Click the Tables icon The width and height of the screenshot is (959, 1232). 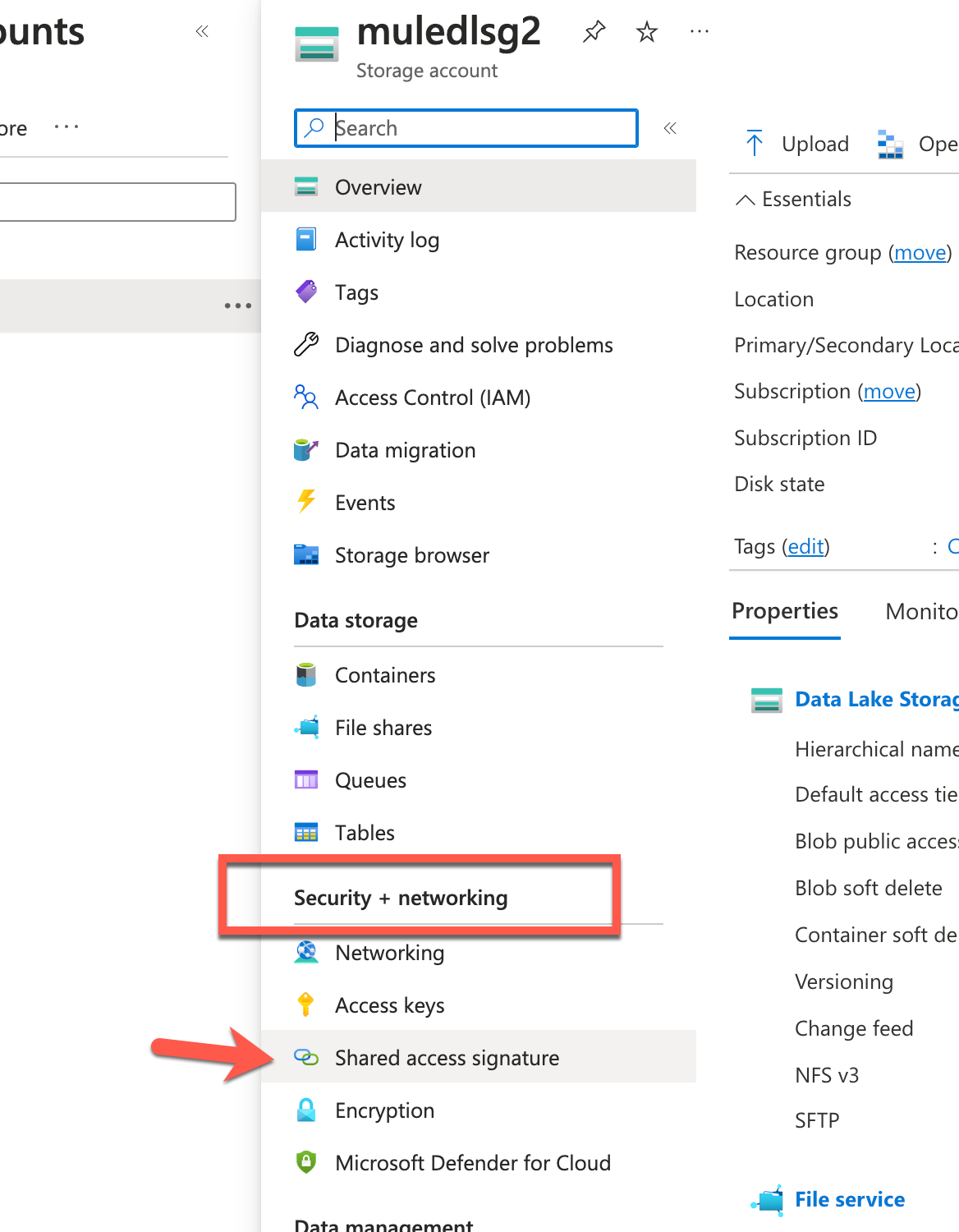click(x=306, y=832)
